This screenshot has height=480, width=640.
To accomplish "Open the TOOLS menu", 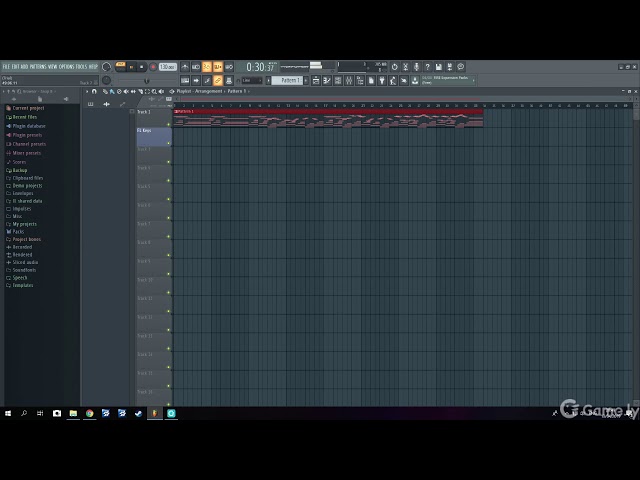I will click(x=82, y=67).
